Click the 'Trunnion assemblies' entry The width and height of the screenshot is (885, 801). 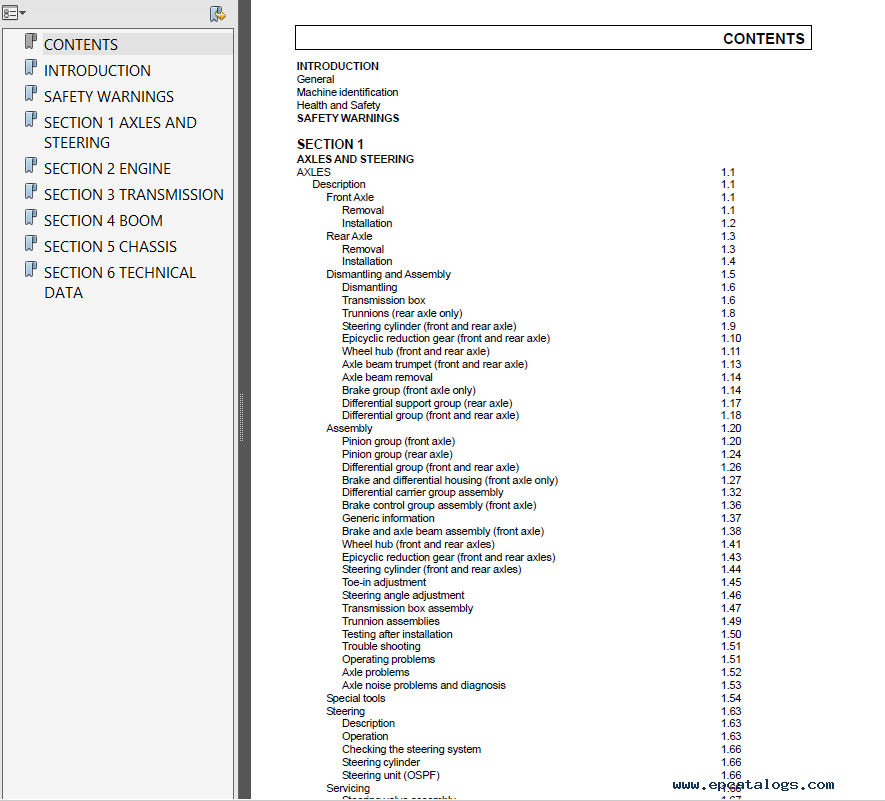391,621
